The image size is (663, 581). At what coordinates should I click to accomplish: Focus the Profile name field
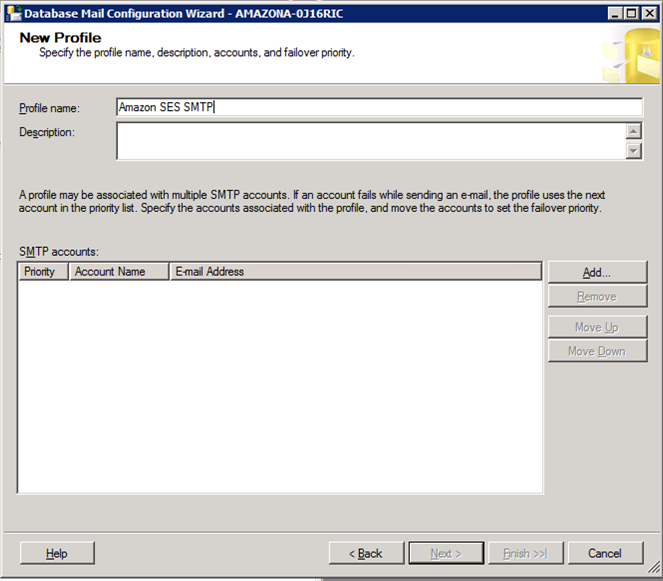379,107
